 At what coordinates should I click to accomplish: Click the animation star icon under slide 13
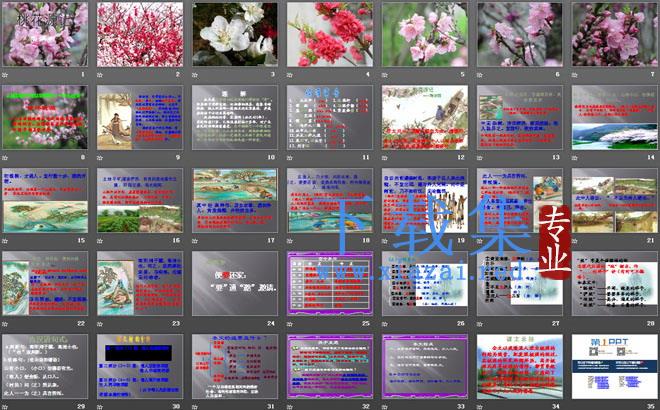(x=479, y=158)
